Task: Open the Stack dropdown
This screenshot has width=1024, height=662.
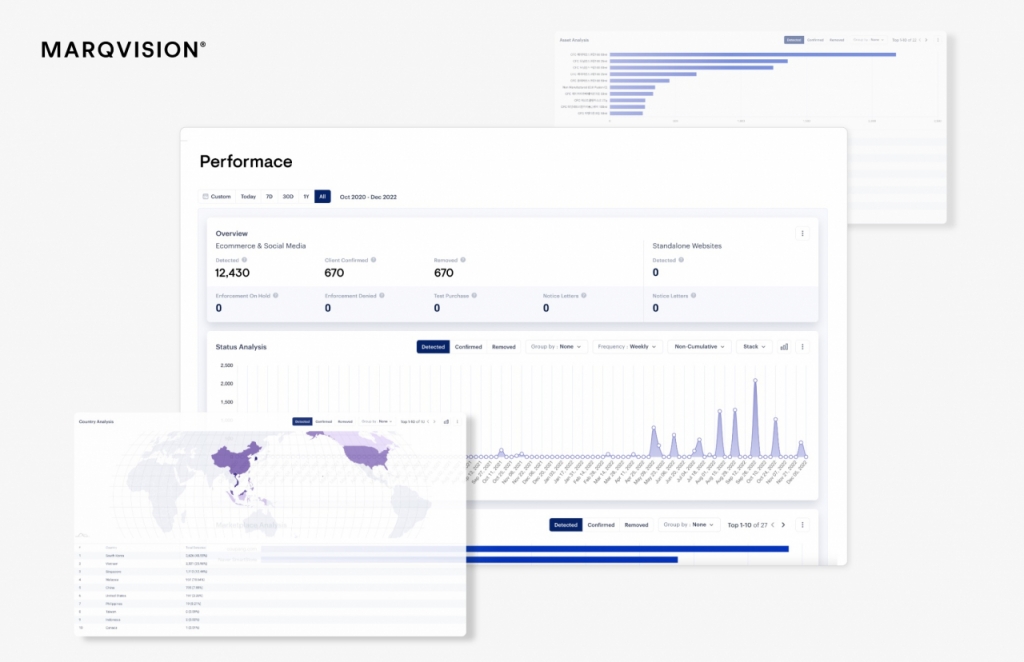Action: [x=754, y=347]
